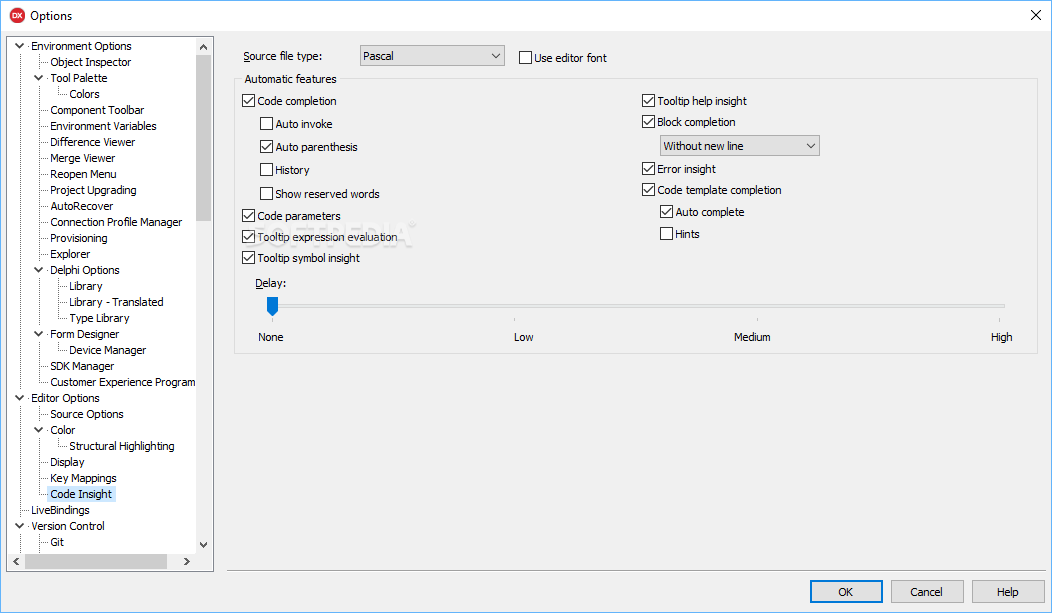1052x613 pixels.
Task: Collapse the Environment Options tree node
Action: tap(19, 46)
